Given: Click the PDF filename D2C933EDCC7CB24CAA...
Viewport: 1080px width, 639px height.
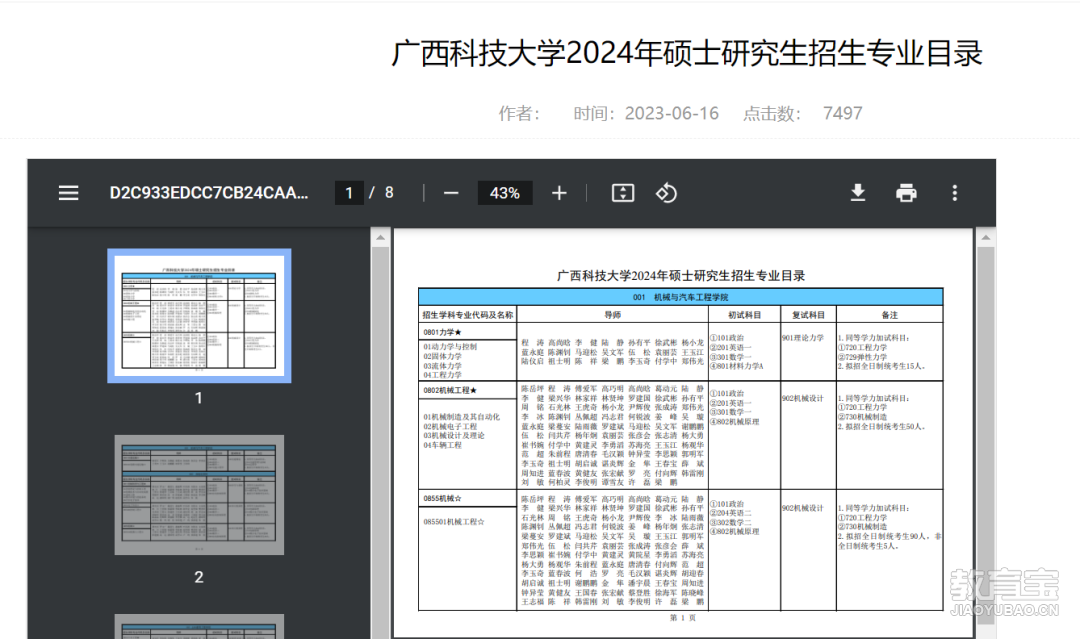Looking at the screenshot, I should point(209,193).
